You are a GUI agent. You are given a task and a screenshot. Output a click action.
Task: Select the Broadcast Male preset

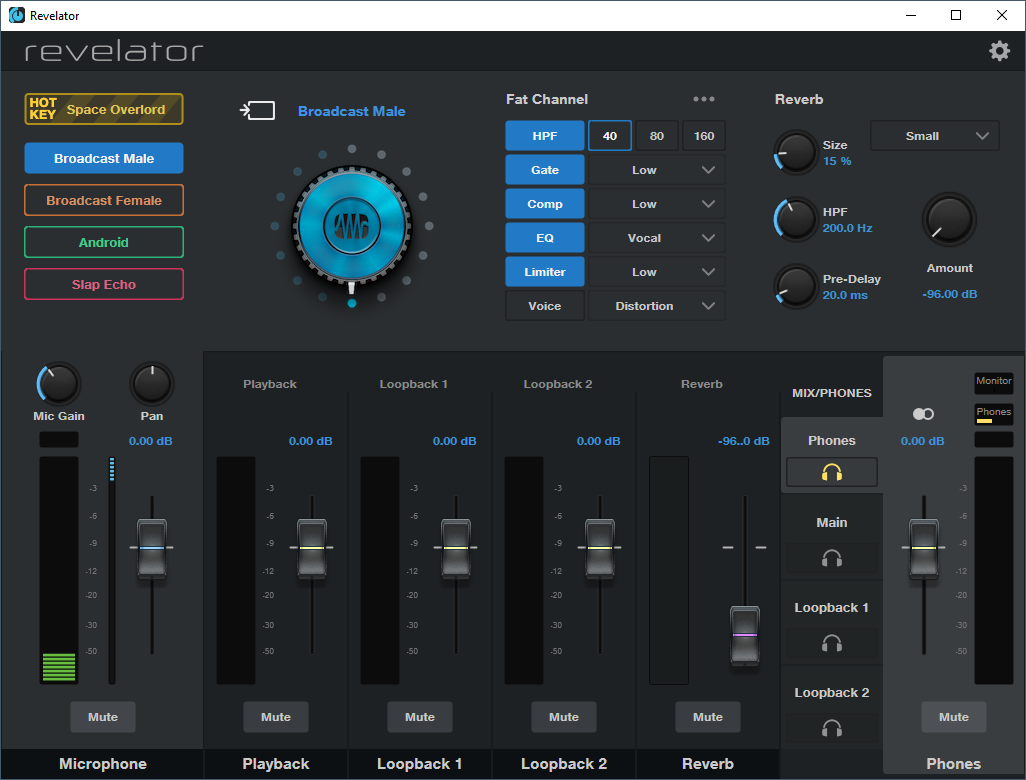(x=104, y=158)
